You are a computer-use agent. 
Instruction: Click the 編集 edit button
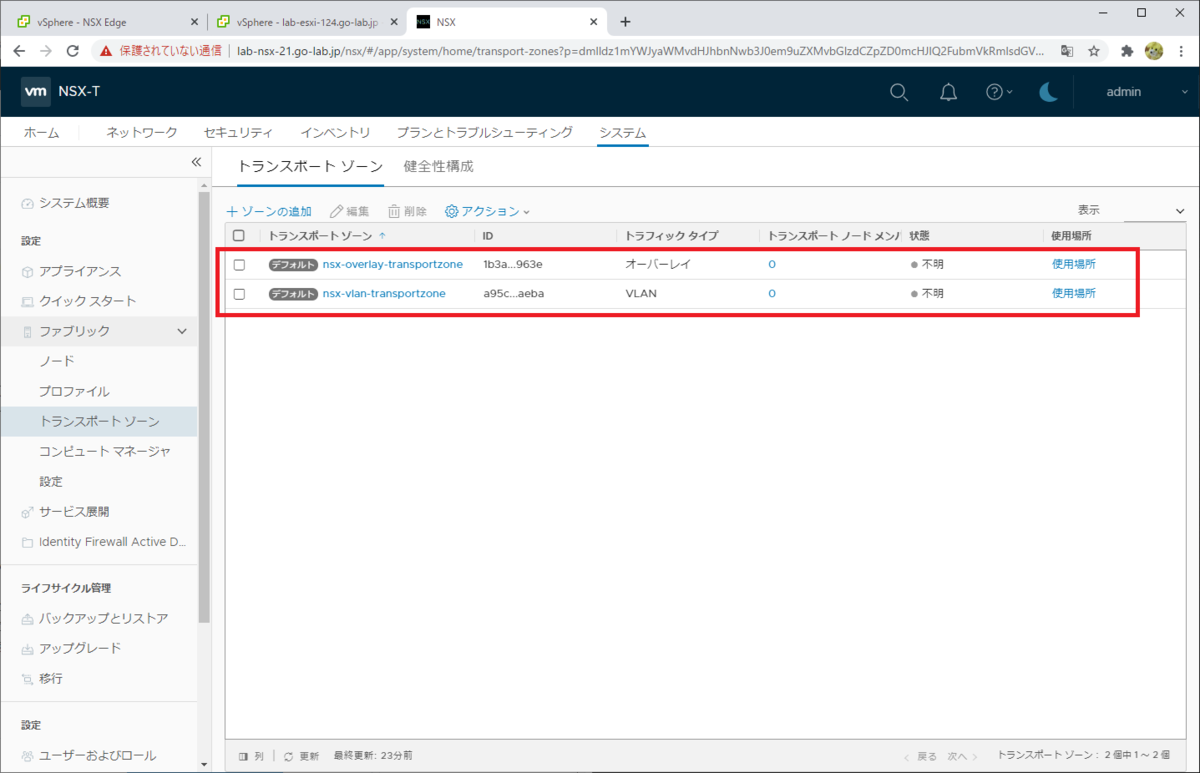(349, 211)
